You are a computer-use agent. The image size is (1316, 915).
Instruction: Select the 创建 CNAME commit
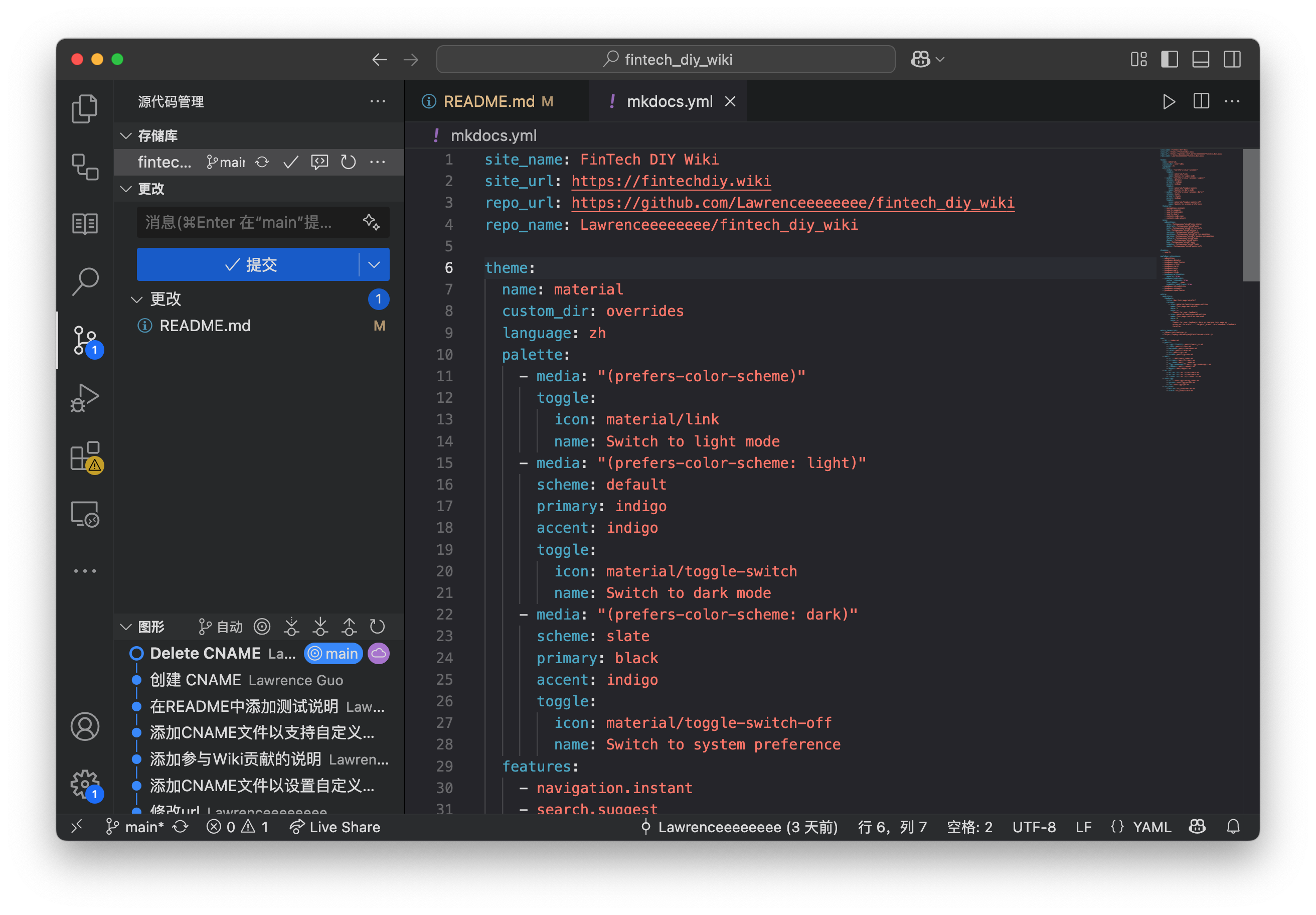click(259, 680)
